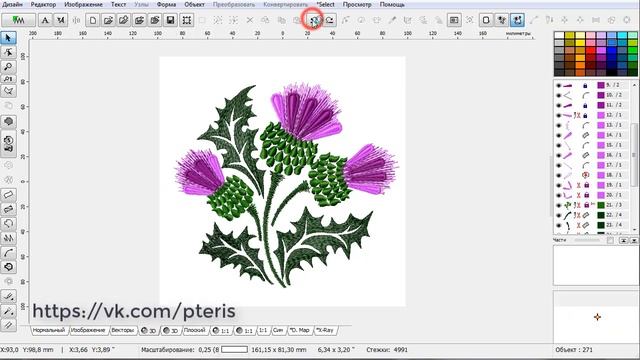Viewport: 640px width, 360px height.
Task: Open the Форма menu
Action: point(167,4)
